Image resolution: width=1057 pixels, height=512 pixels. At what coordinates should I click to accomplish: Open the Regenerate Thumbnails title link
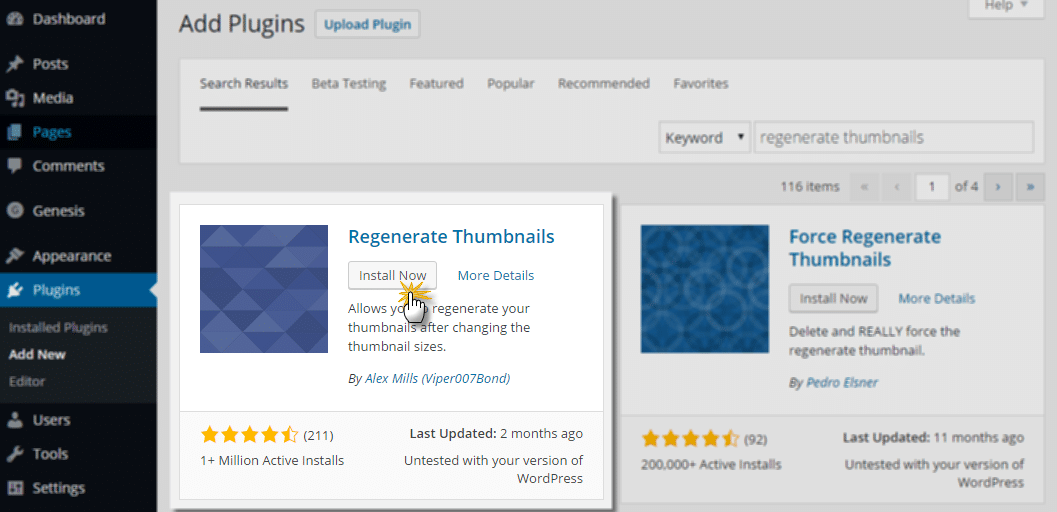[x=451, y=237]
